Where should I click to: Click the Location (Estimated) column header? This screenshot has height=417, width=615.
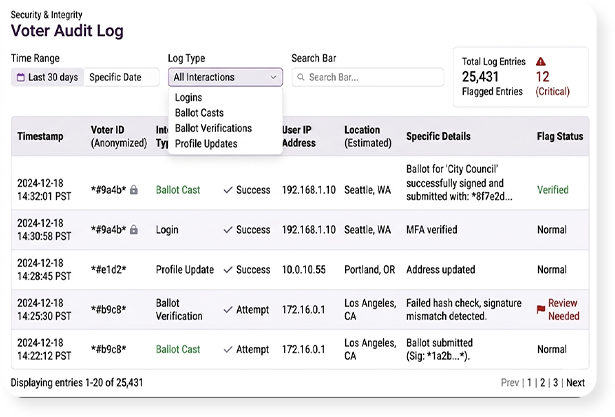(368, 136)
